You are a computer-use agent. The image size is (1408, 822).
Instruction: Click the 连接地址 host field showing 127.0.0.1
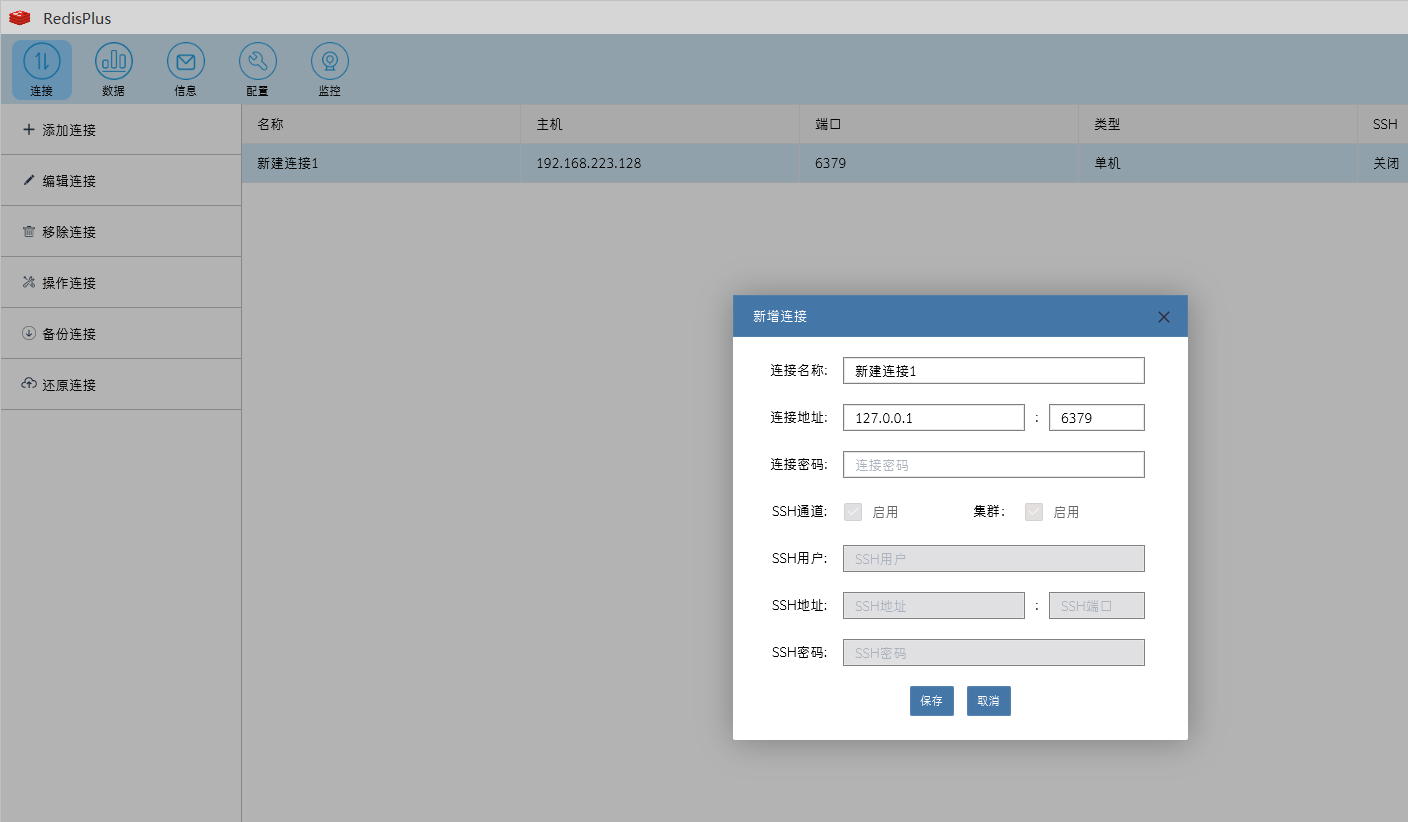point(934,418)
